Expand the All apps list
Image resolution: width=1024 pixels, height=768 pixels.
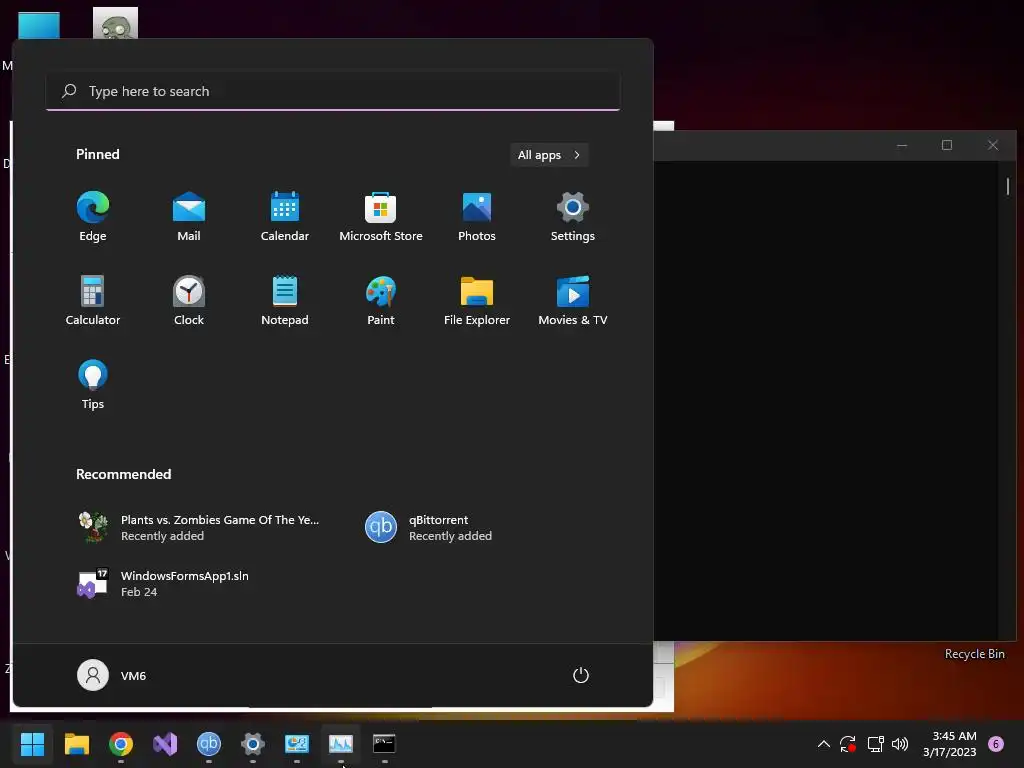549,155
